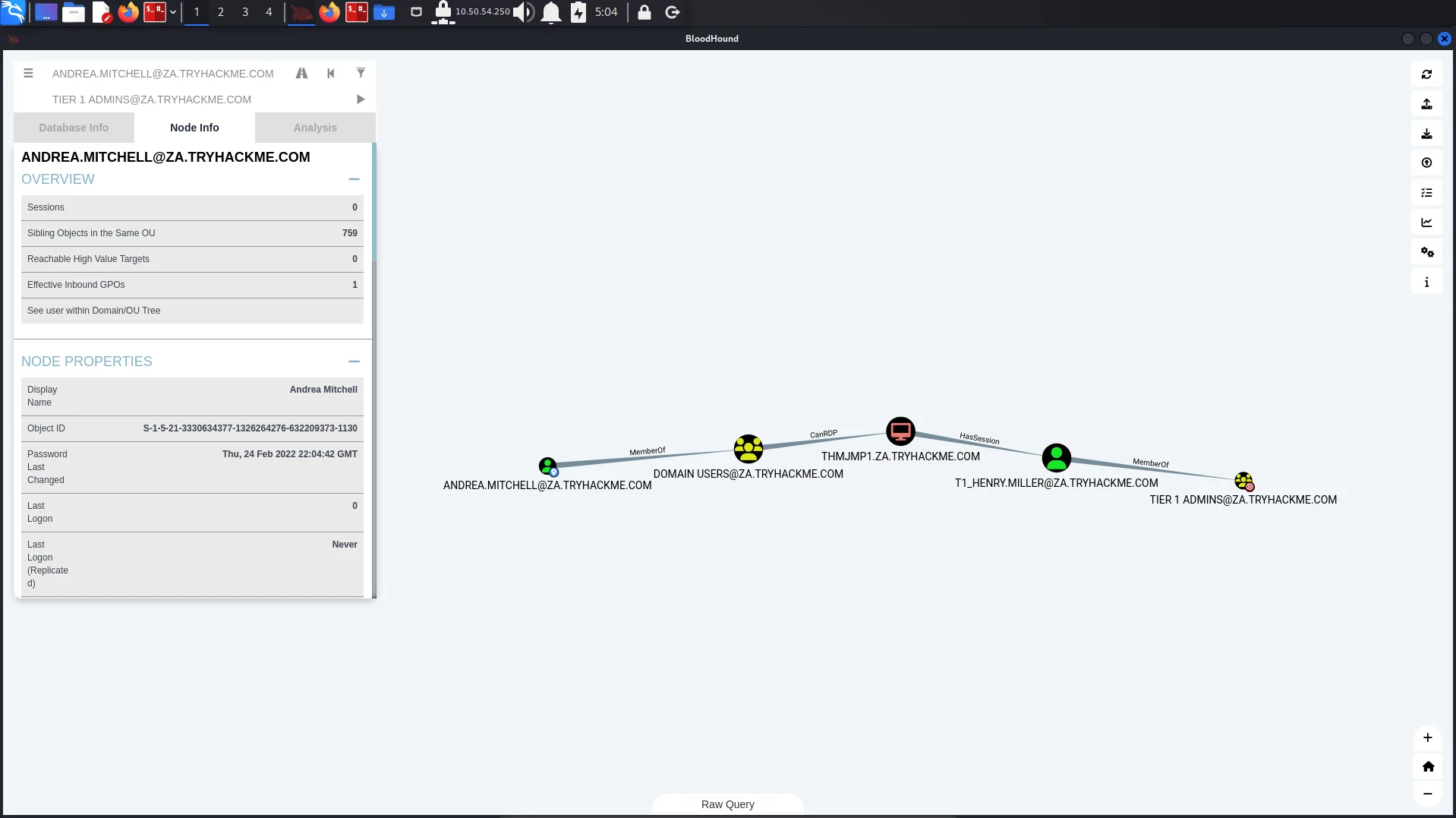Zoom in with the plus button
Image resolution: width=1456 pixels, height=818 pixels.
point(1427,737)
